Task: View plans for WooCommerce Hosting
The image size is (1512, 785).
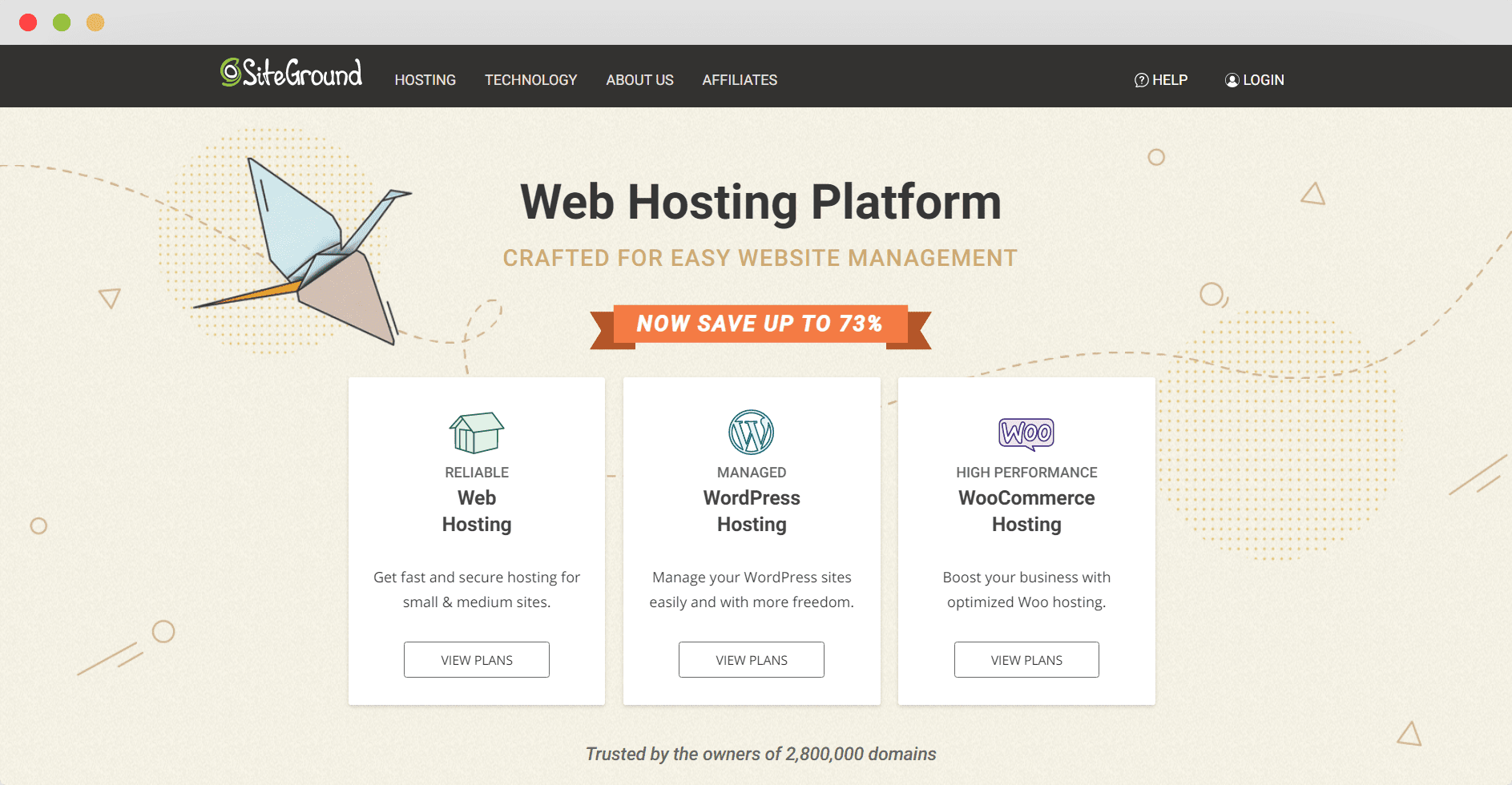Action: point(1026,659)
